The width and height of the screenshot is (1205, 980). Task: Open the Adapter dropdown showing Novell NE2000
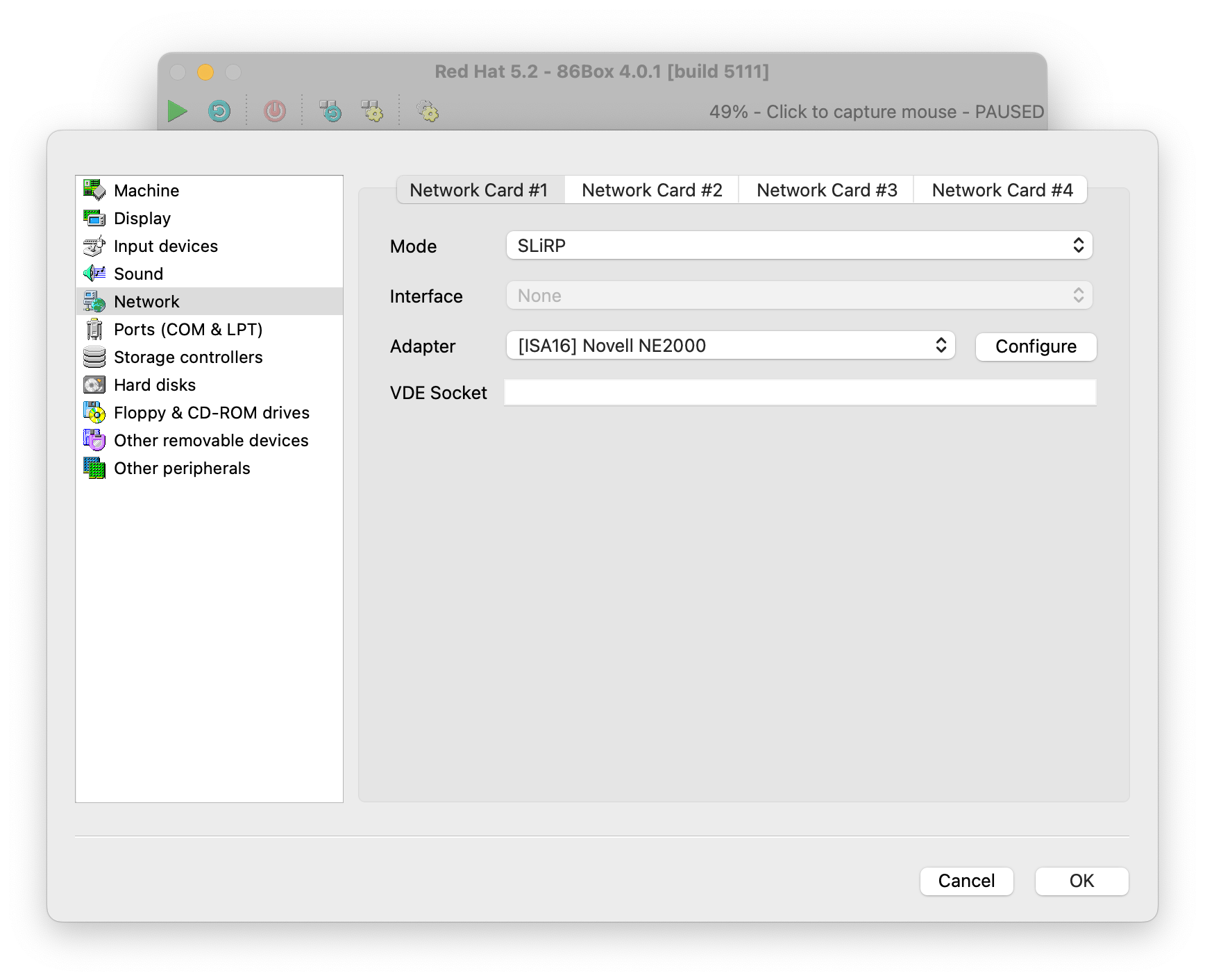(x=730, y=345)
